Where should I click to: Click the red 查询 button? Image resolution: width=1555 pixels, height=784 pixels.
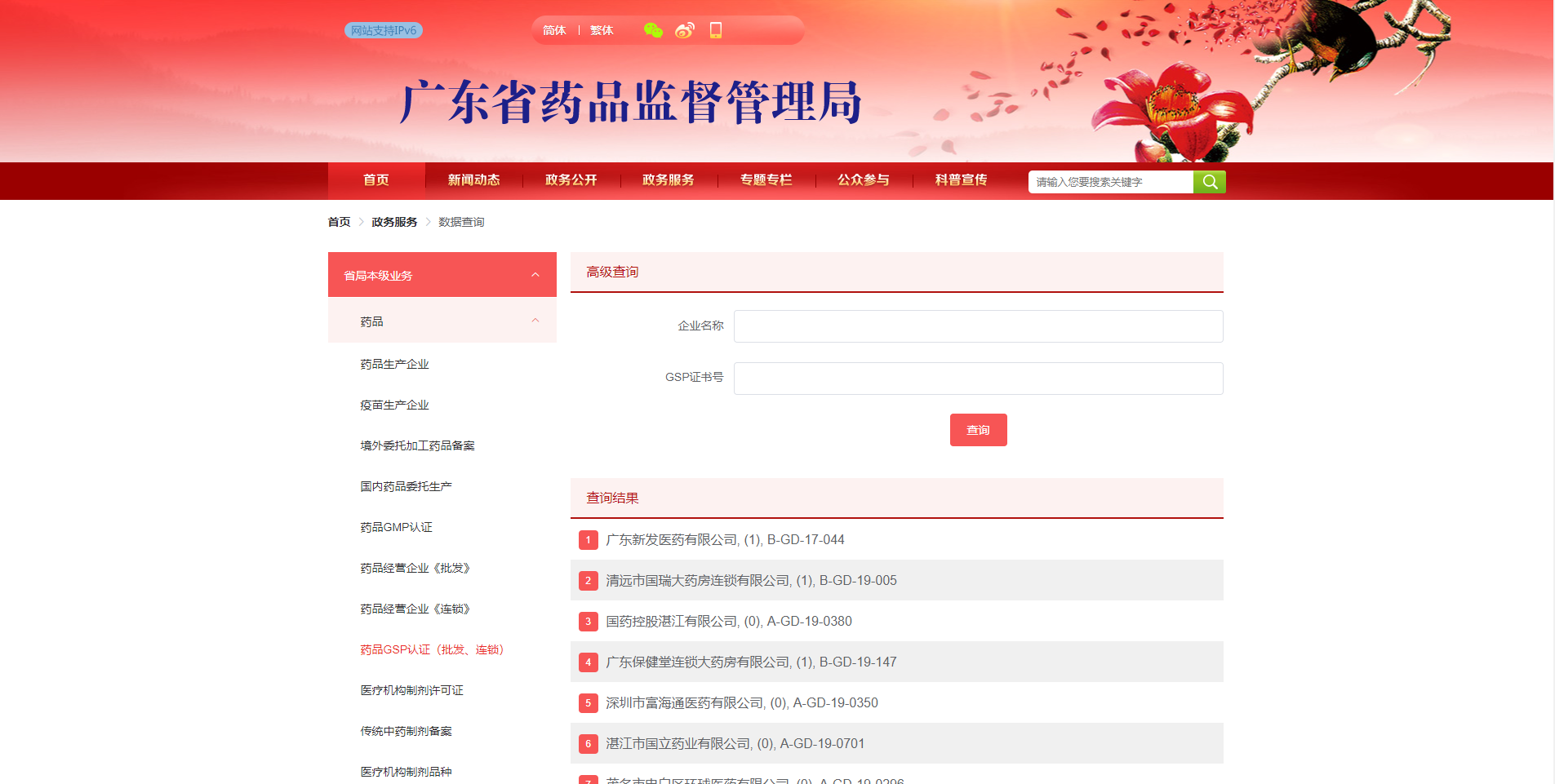(978, 430)
